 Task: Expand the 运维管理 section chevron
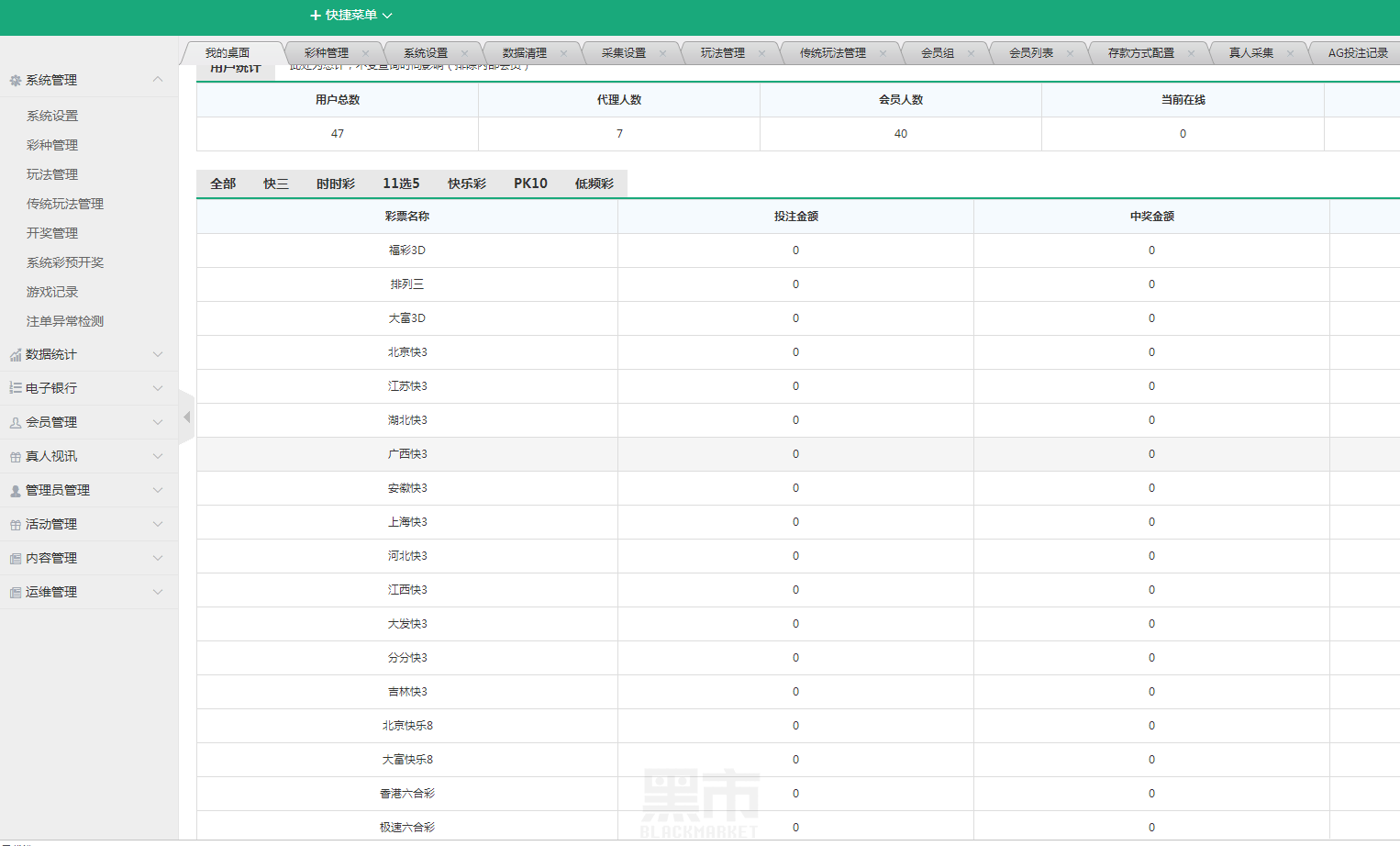(158, 592)
